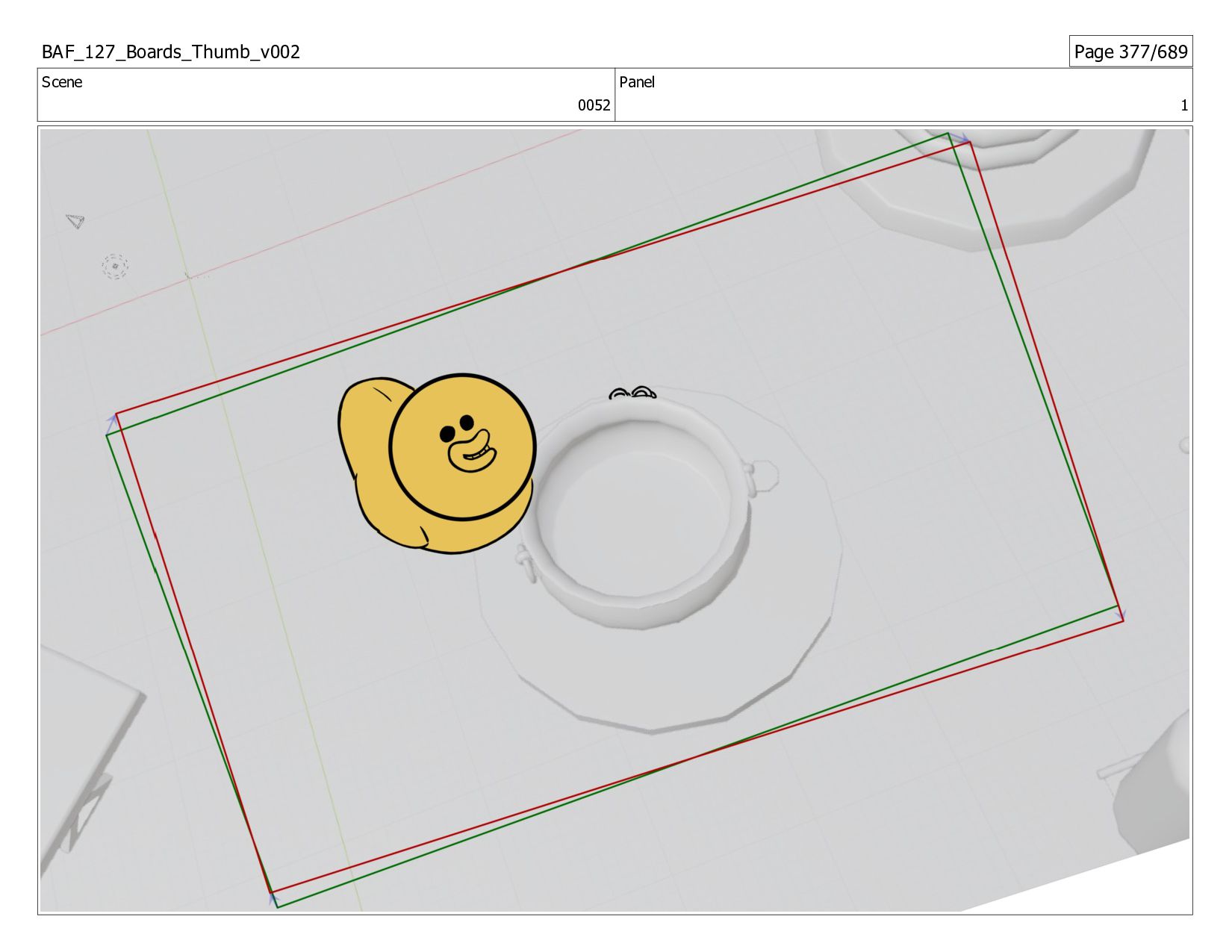Click the panel number 1

tap(1183, 105)
